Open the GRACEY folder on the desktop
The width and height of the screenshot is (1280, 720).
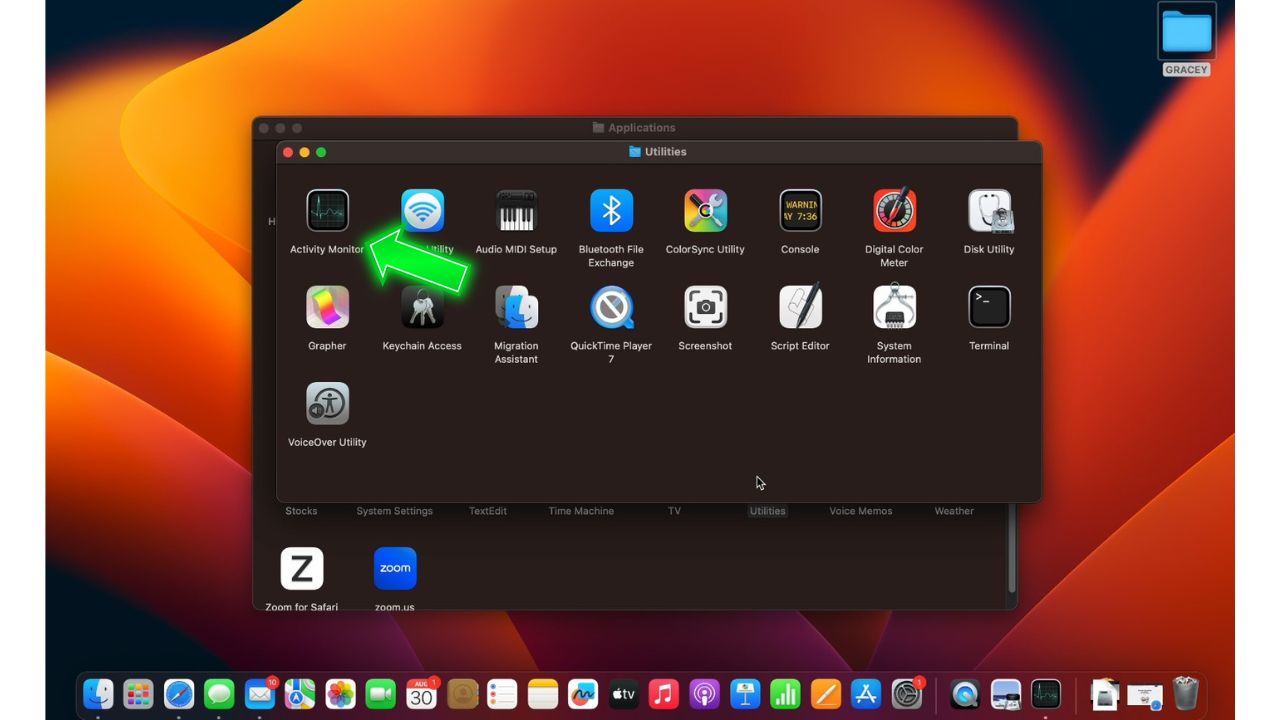pyautogui.click(x=1187, y=33)
